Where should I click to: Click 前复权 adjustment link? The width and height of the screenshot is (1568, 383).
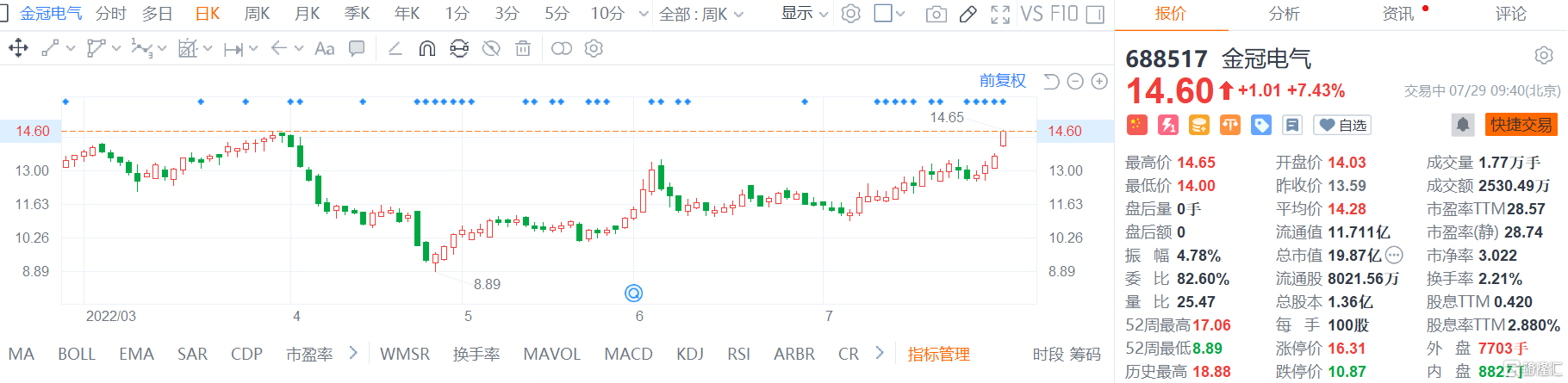pyautogui.click(x=1003, y=81)
